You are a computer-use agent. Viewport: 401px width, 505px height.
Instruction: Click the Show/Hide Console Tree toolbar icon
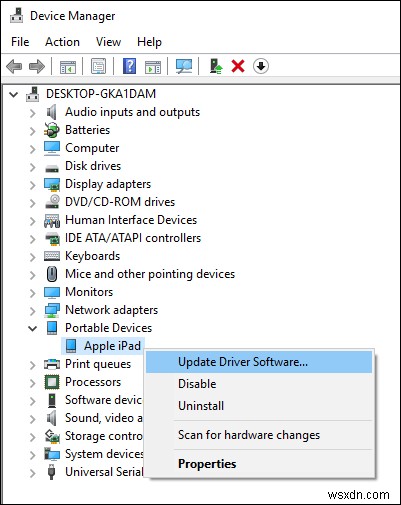(68, 66)
